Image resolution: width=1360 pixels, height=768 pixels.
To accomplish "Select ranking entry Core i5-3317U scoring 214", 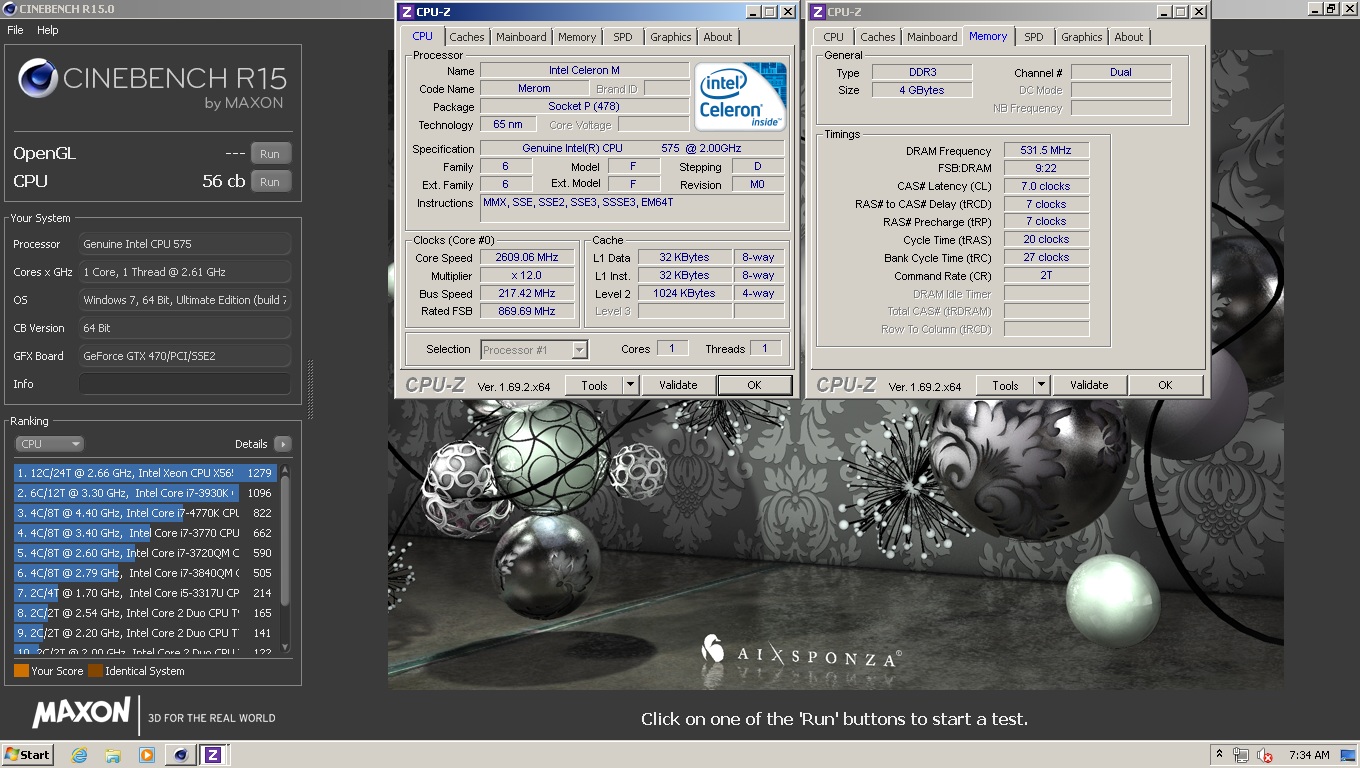I will click(145, 593).
